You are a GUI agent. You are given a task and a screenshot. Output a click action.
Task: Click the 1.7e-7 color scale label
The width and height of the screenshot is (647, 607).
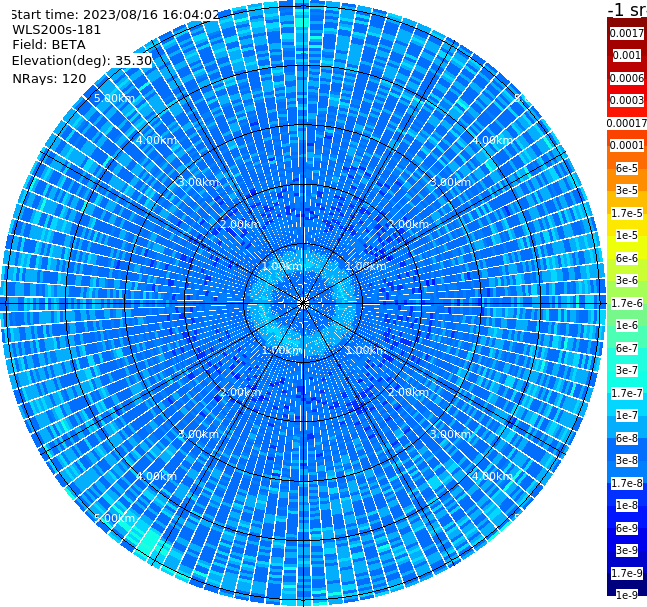coord(627,393)
